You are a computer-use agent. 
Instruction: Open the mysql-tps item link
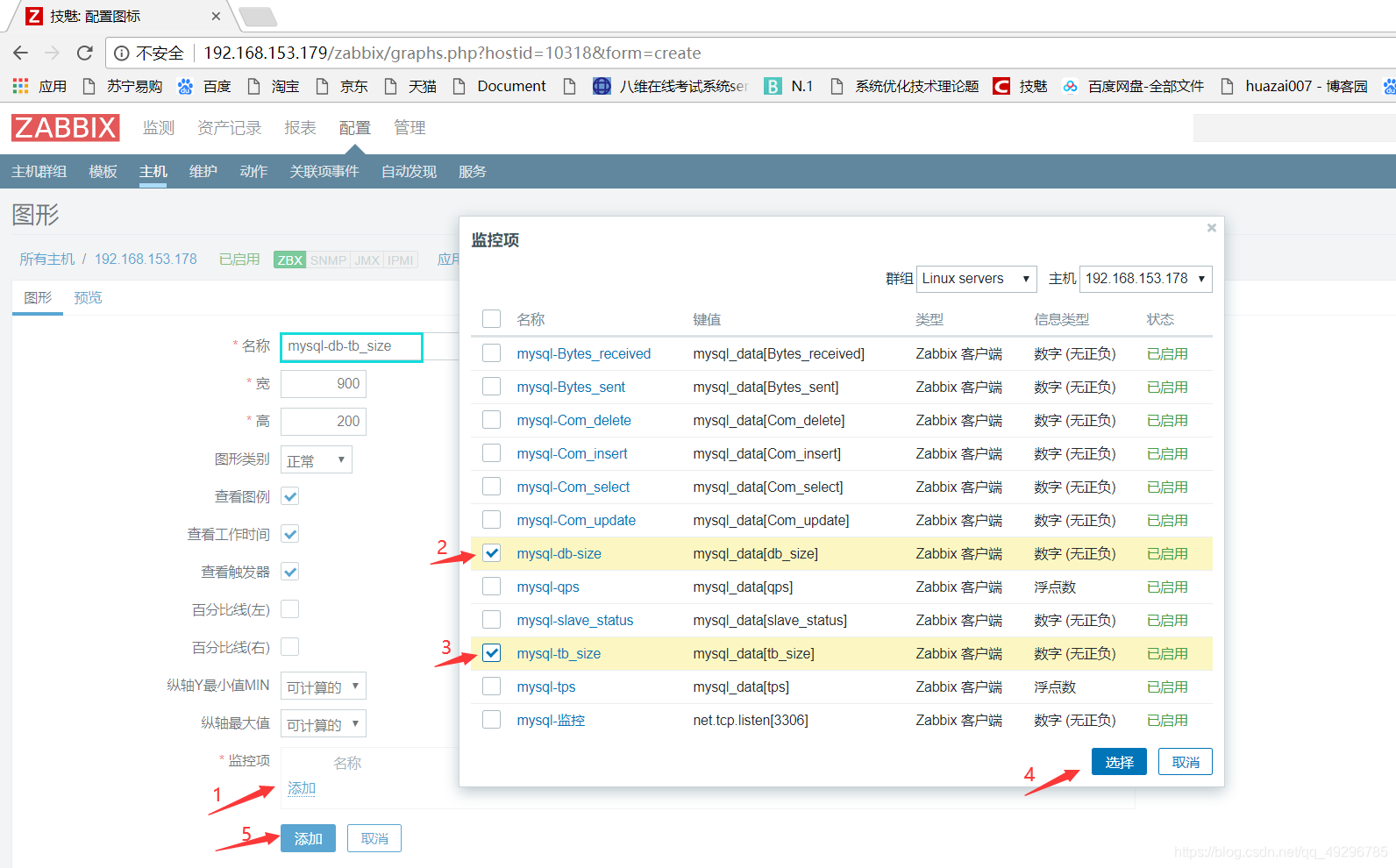(546, 687)
